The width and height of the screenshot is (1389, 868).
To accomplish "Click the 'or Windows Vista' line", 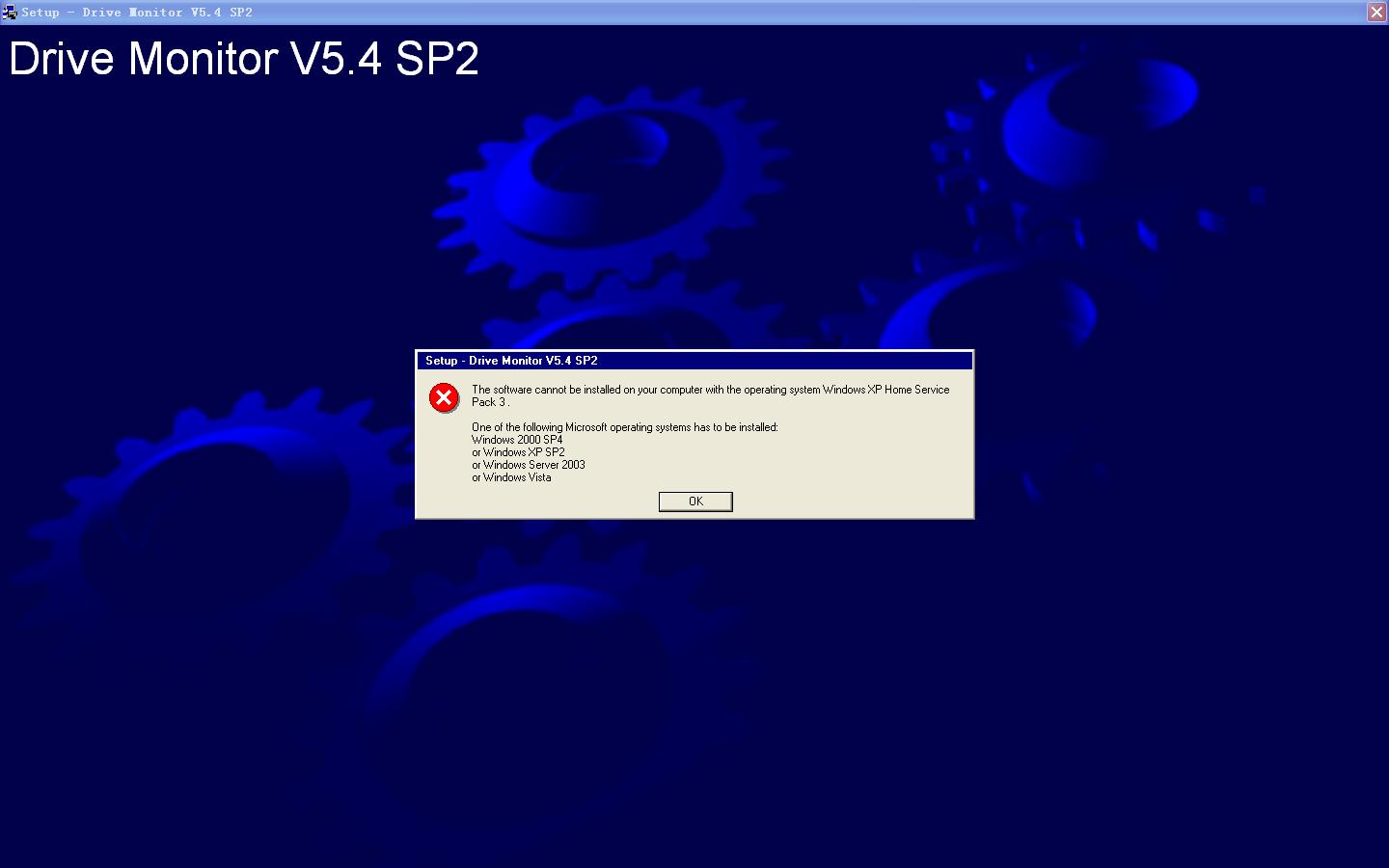I will (x=511, y=477).
